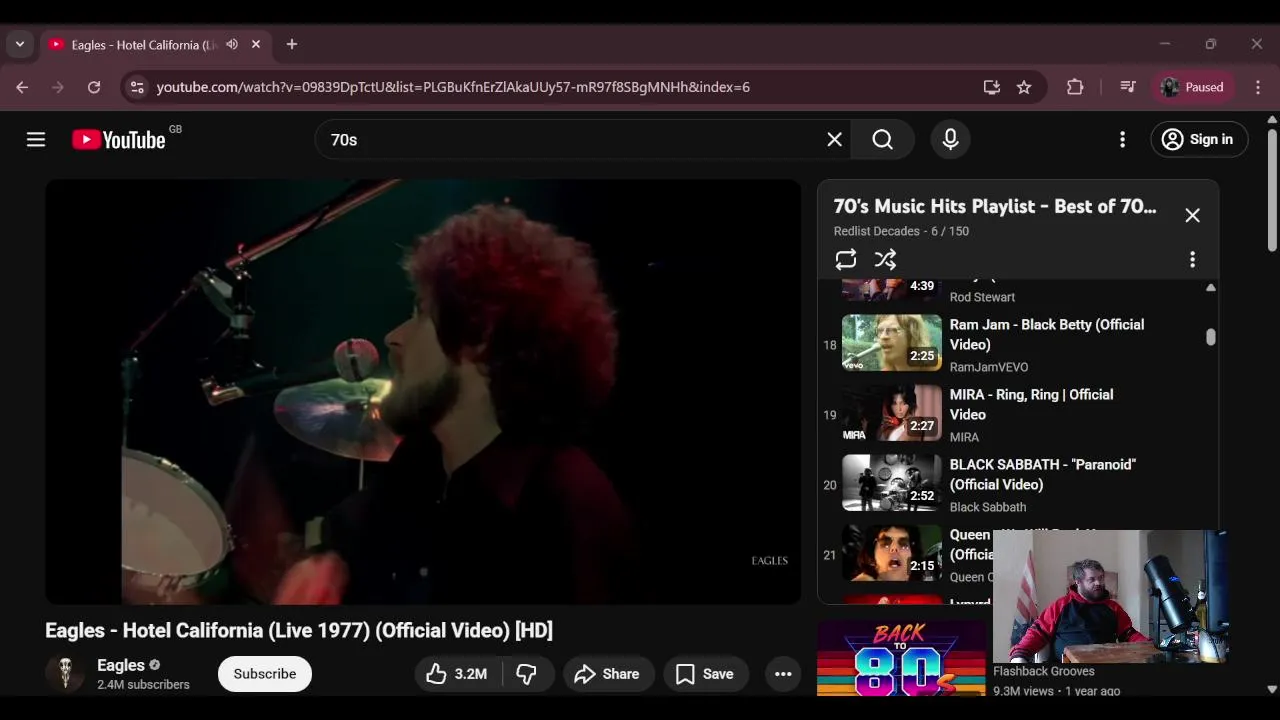Toggle loop playlist
Viewport: 1280px width, 720px height.
coord(846,260)
